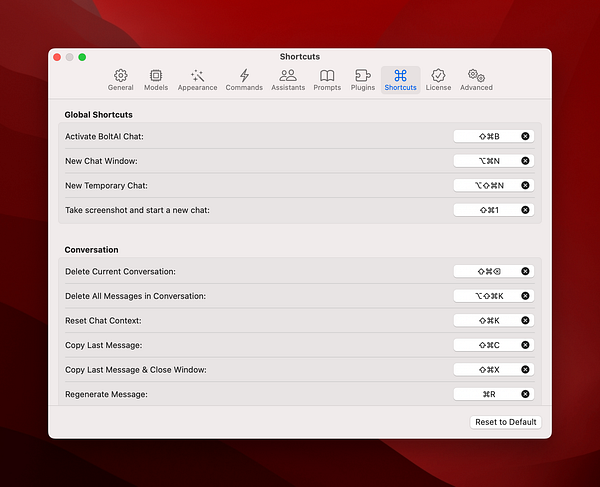
Task: Clear the Activate BoltAI Chat shortcut
Action: pyautogui.click(x=525, y=136)
